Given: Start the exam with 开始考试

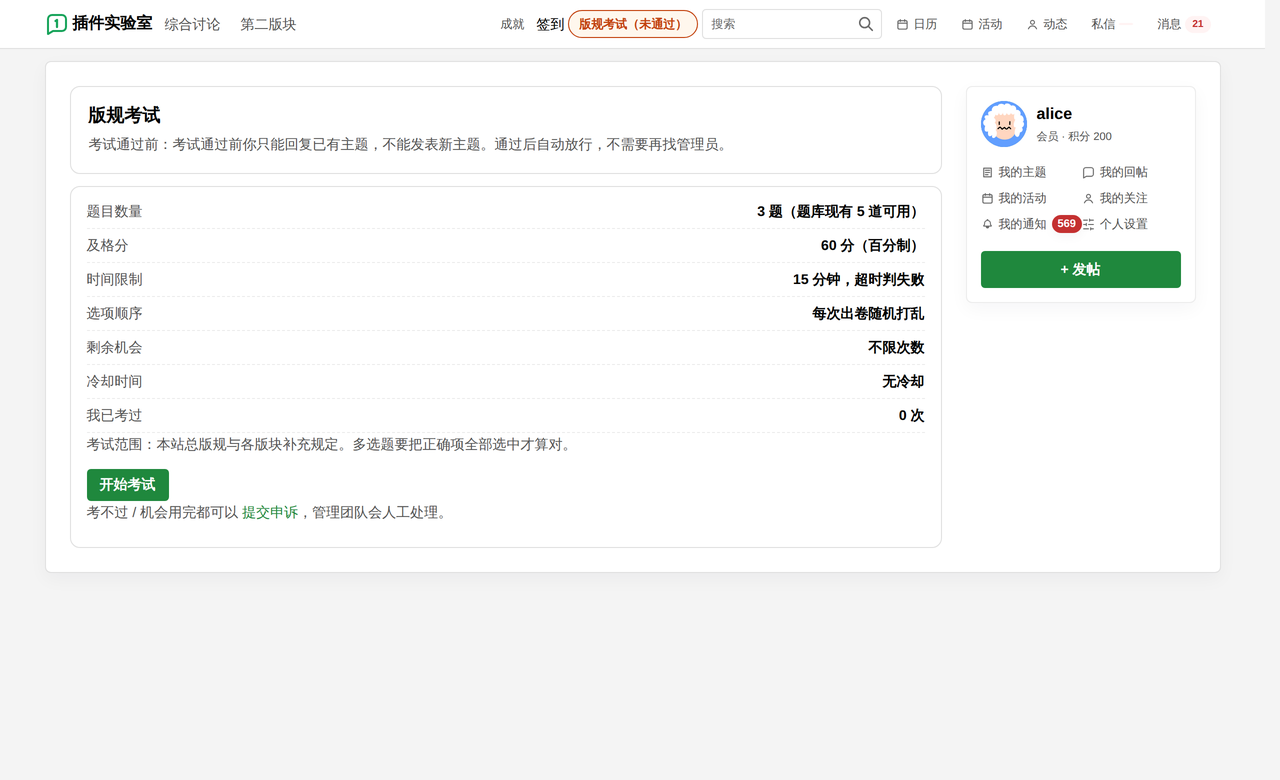Looking at the screenshot, I should [x=128, y=485].
